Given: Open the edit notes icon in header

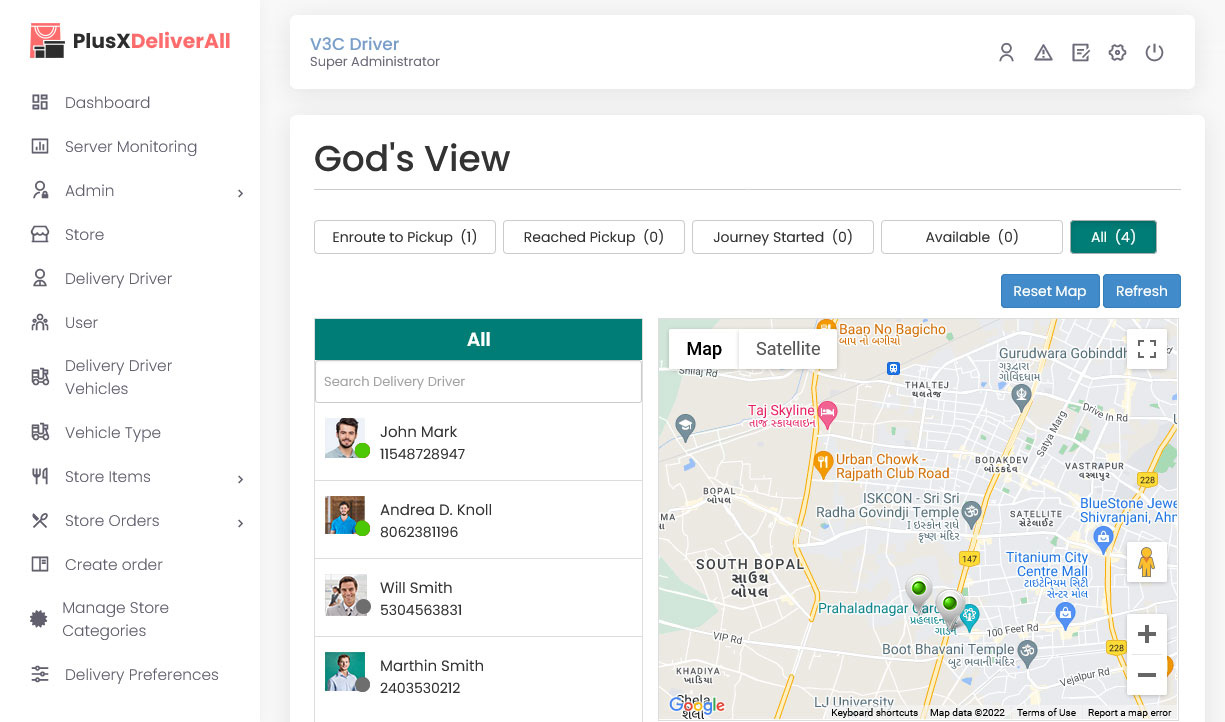Looking at the screenshot, I should coord(1080,53).
